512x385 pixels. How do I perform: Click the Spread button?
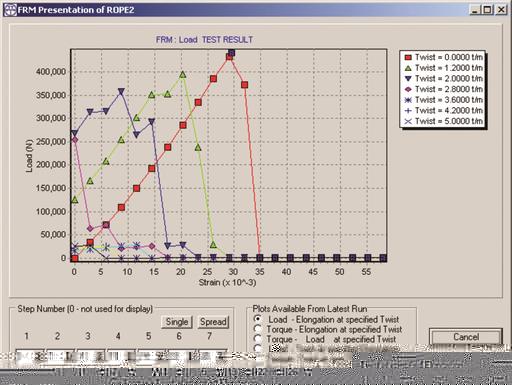pos(213,322)
